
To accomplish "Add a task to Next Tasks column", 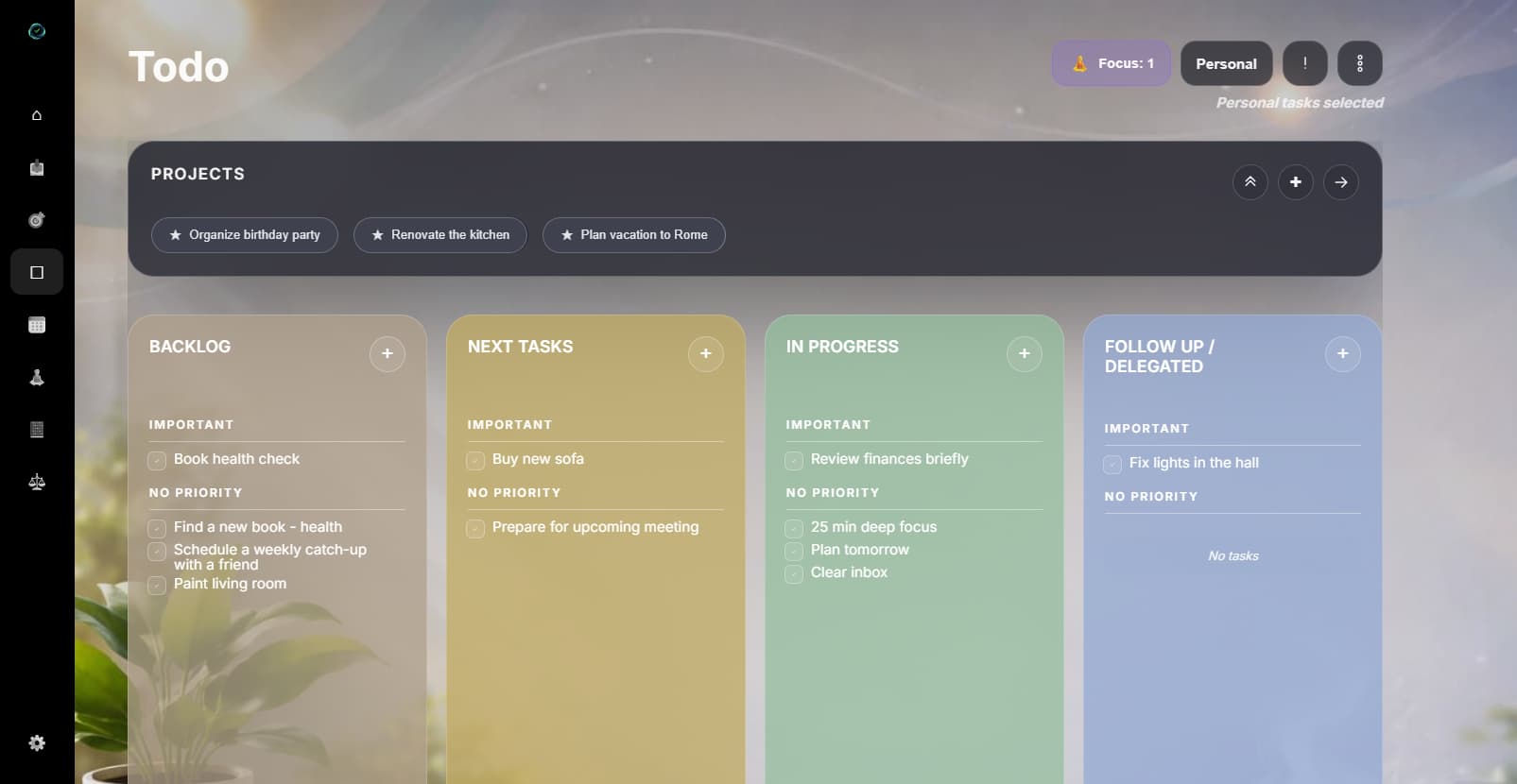I will (x=706, y=354).
